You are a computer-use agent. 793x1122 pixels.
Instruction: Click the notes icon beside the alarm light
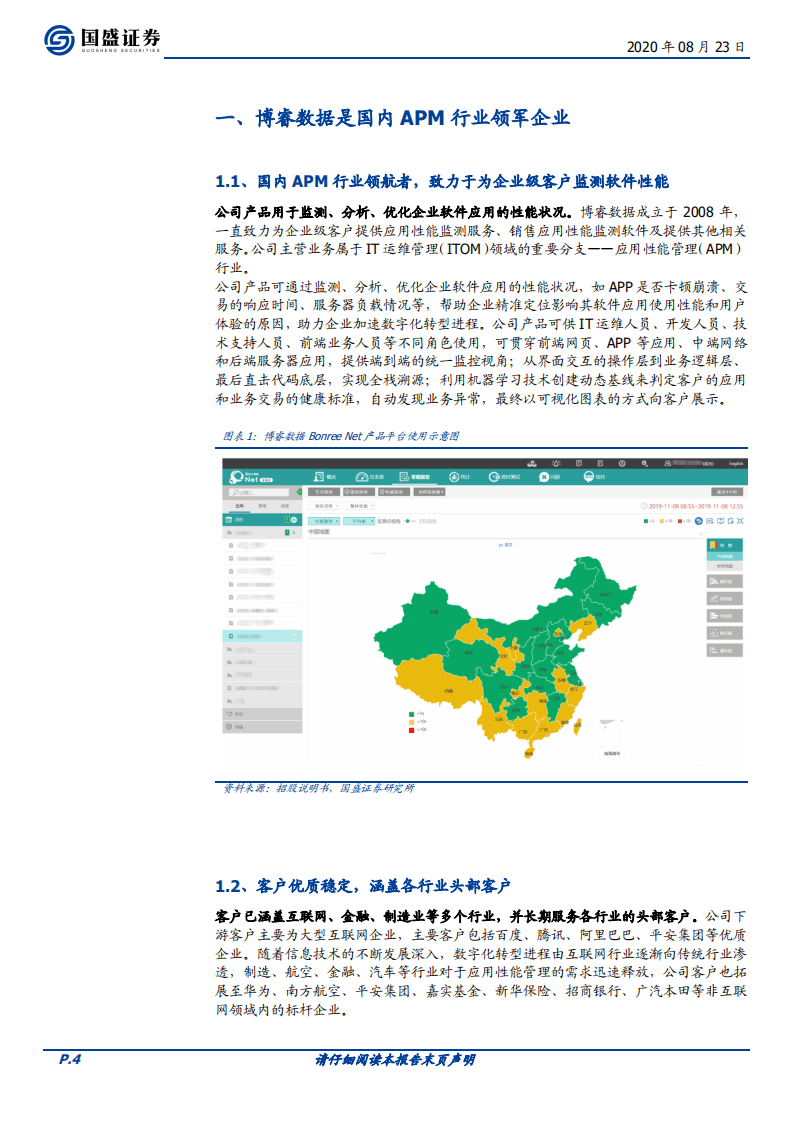coord(579,463)
